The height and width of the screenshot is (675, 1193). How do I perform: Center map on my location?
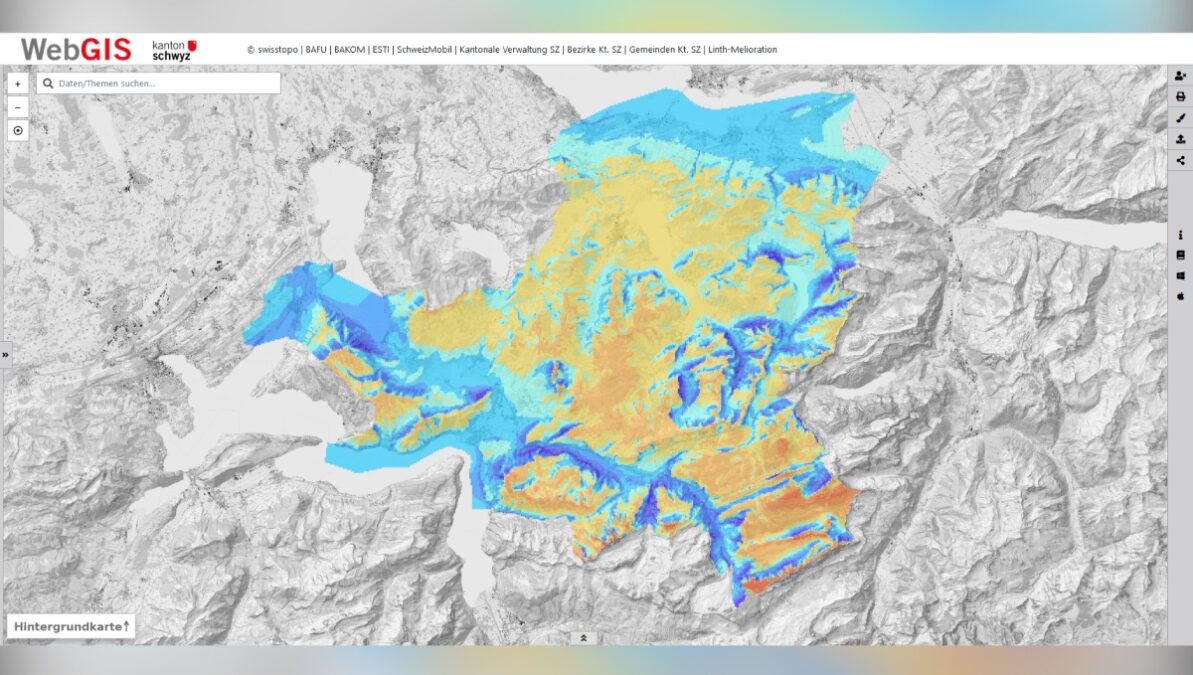pos(18,130)
